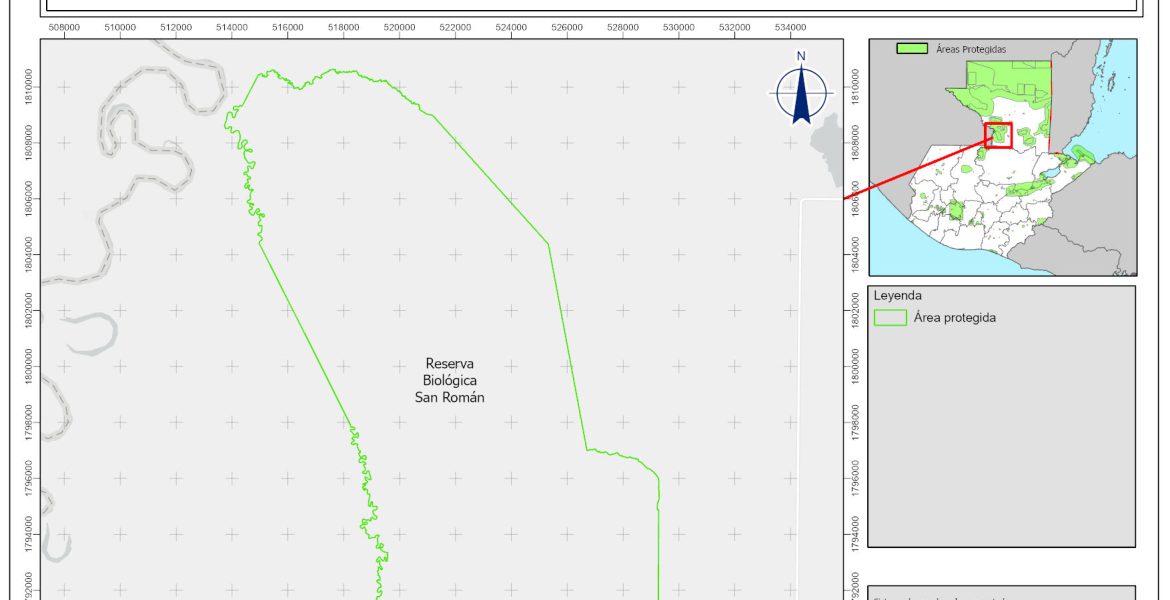Select the red locator rectangle in inset map
This screenshot has width=1170, height=600.
pyautogui.click(x=998, y=135)
